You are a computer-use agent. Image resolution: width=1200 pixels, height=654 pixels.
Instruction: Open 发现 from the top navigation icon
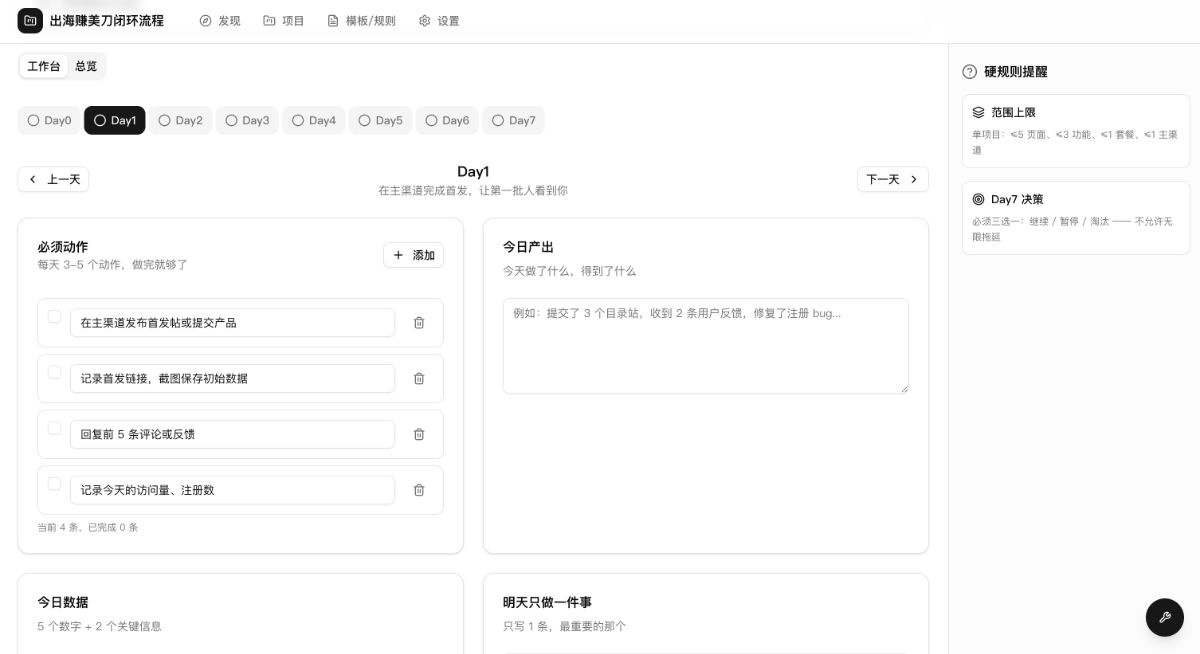click(206, 20)
